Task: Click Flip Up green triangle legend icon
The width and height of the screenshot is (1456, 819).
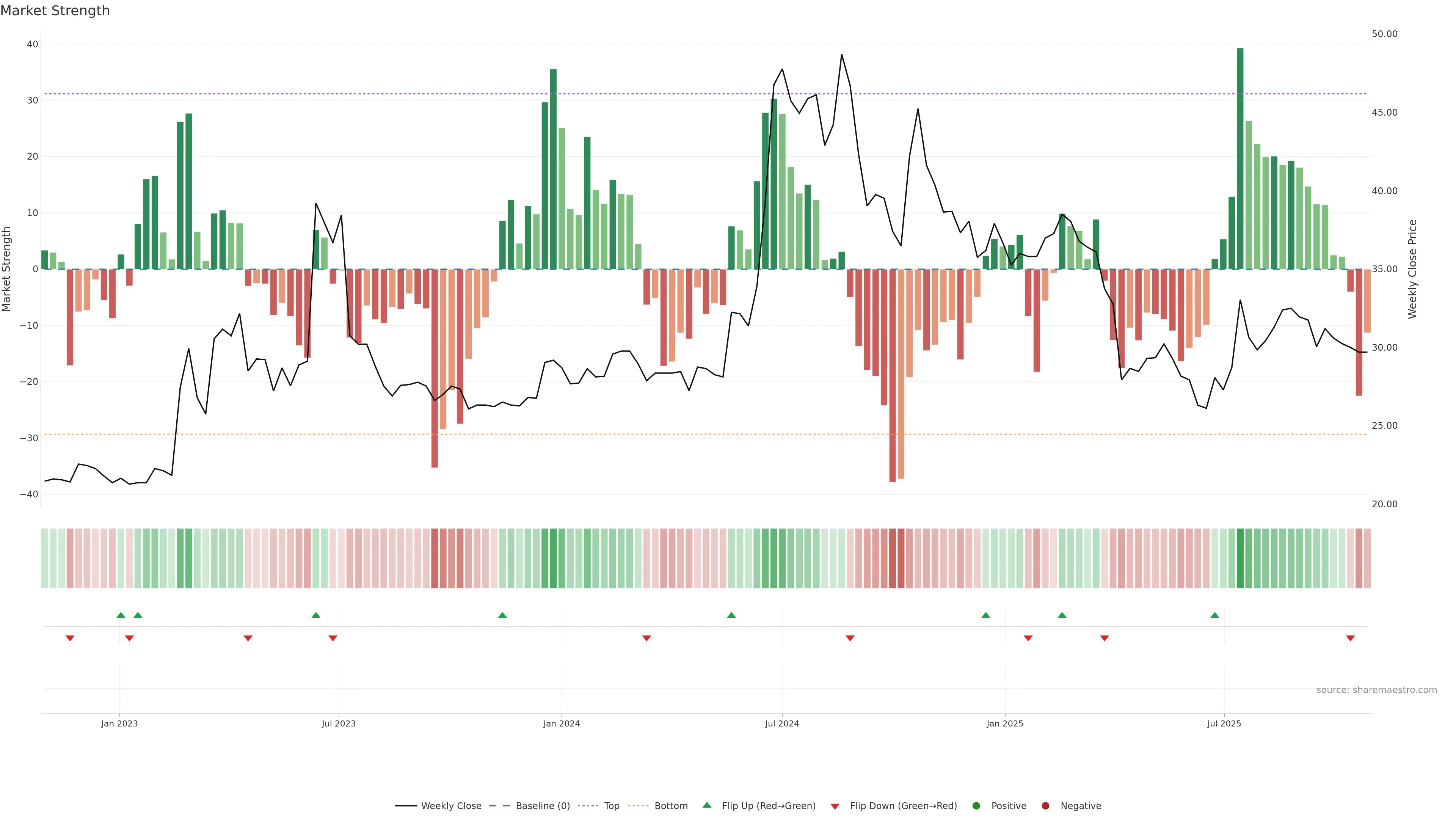Action: 706,805
